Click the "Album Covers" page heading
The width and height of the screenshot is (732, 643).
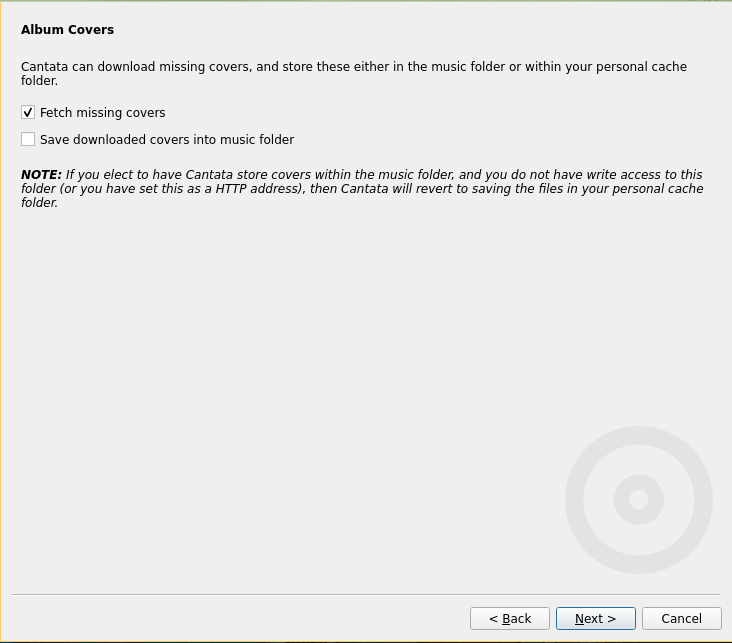67,30
